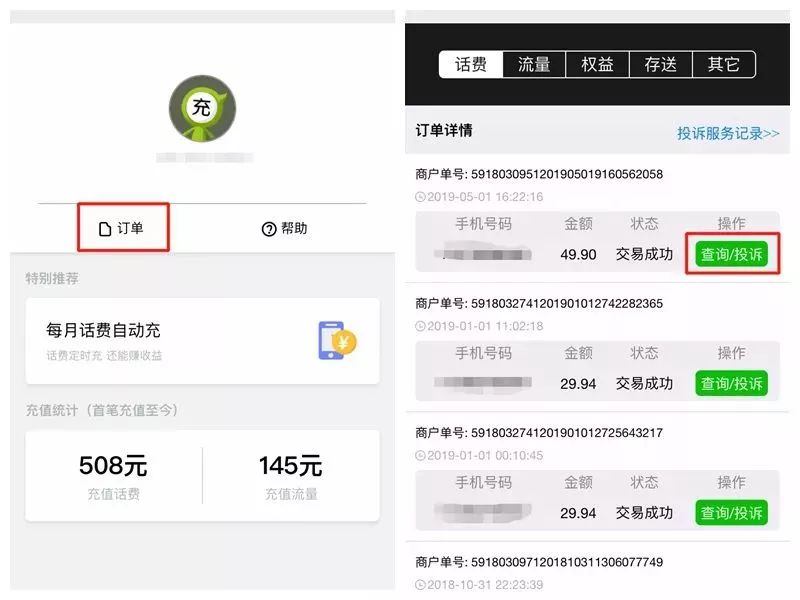800x600 pixels.
Task: Open the 存送 tab
Action: pos(661,63)
